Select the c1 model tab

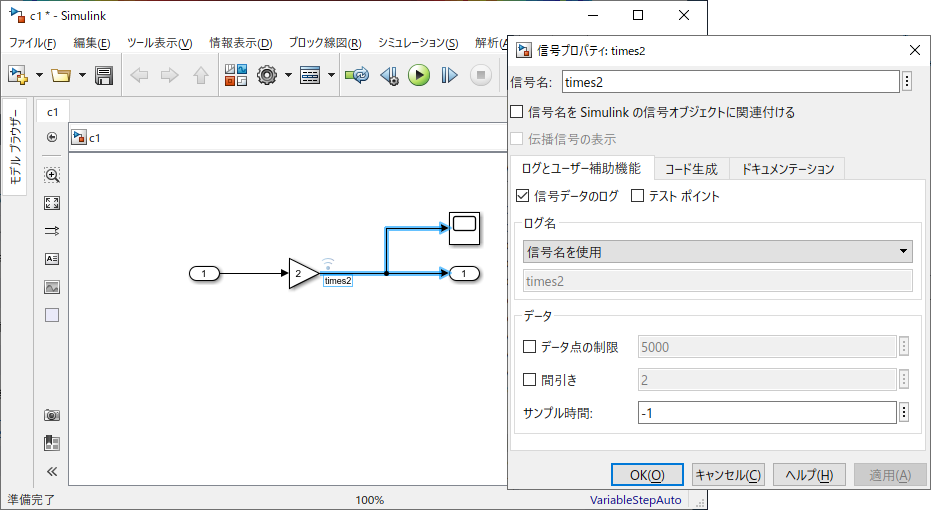53,112
